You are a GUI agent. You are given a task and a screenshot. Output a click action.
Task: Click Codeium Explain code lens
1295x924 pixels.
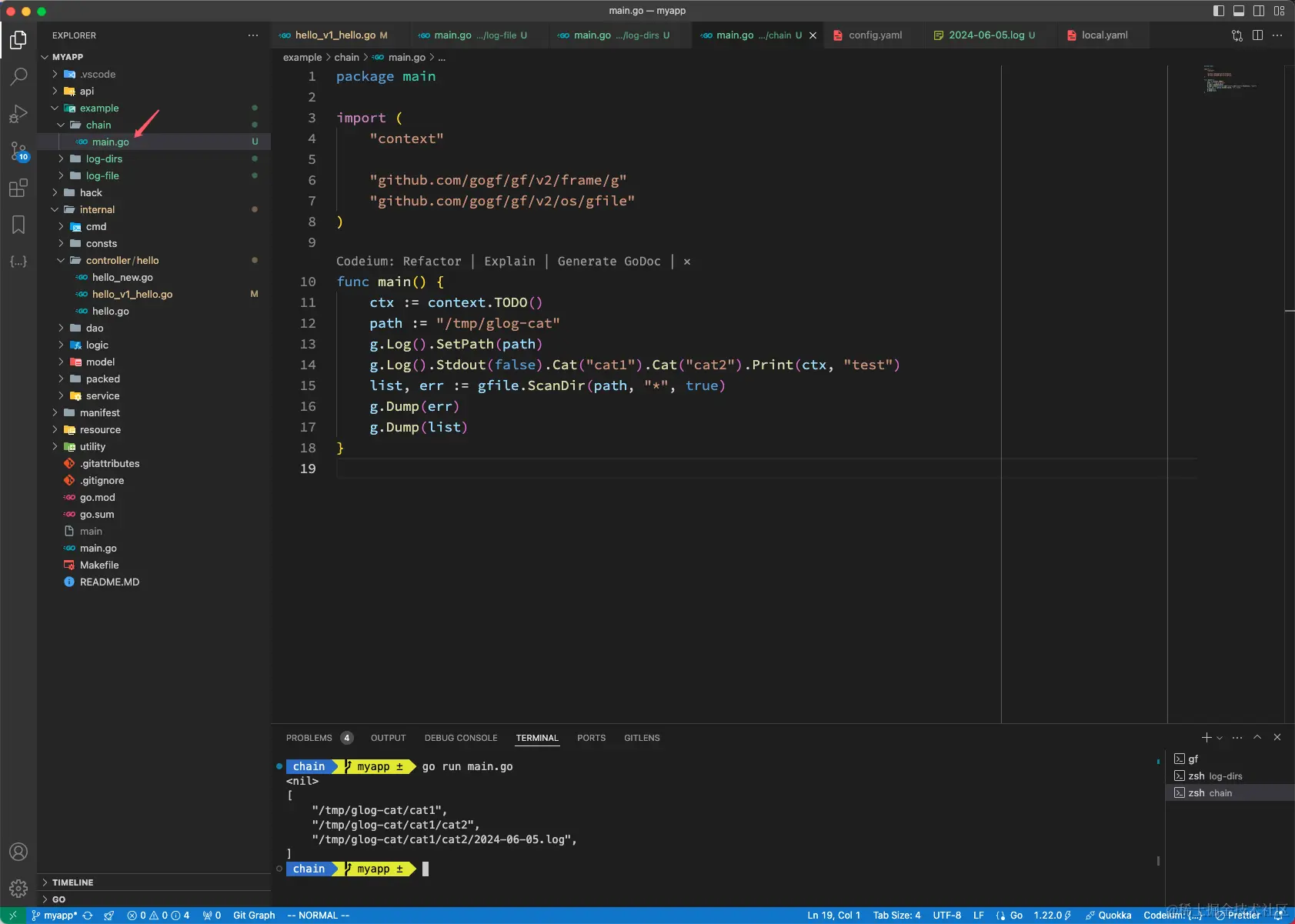point(509,262)
